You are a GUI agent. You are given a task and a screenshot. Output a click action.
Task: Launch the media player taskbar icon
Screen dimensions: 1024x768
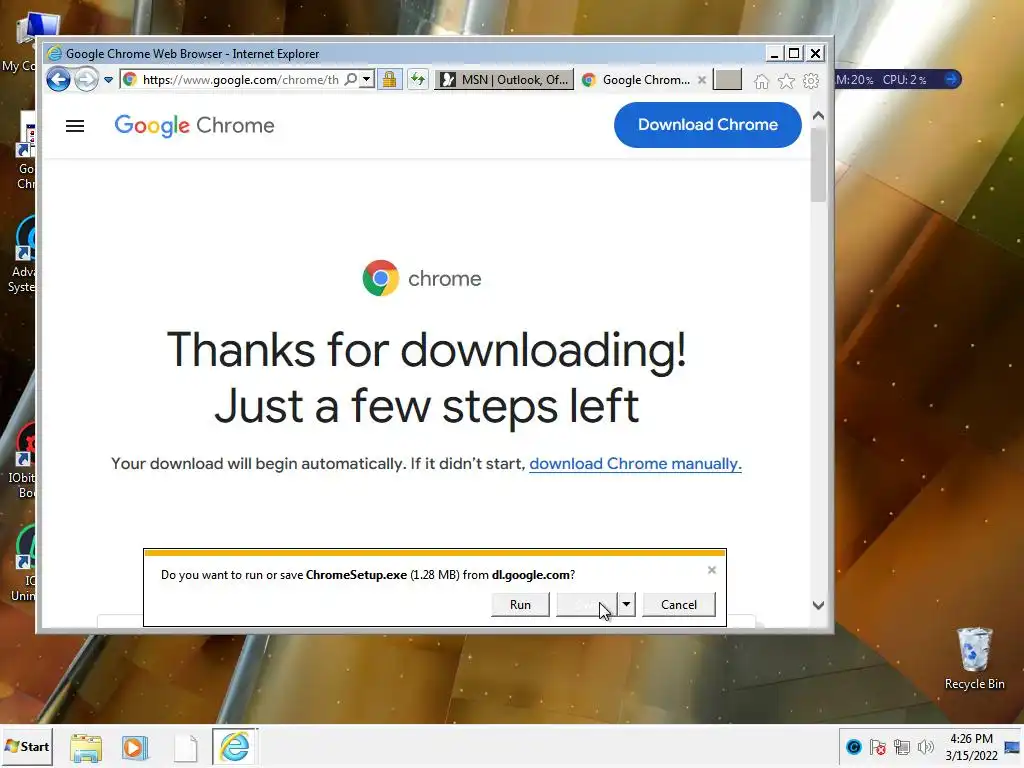[135, 748]
